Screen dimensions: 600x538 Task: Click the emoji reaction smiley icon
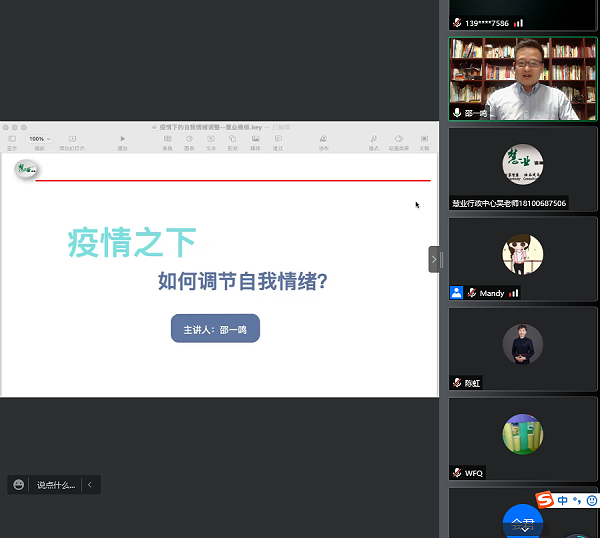(19, 485)
